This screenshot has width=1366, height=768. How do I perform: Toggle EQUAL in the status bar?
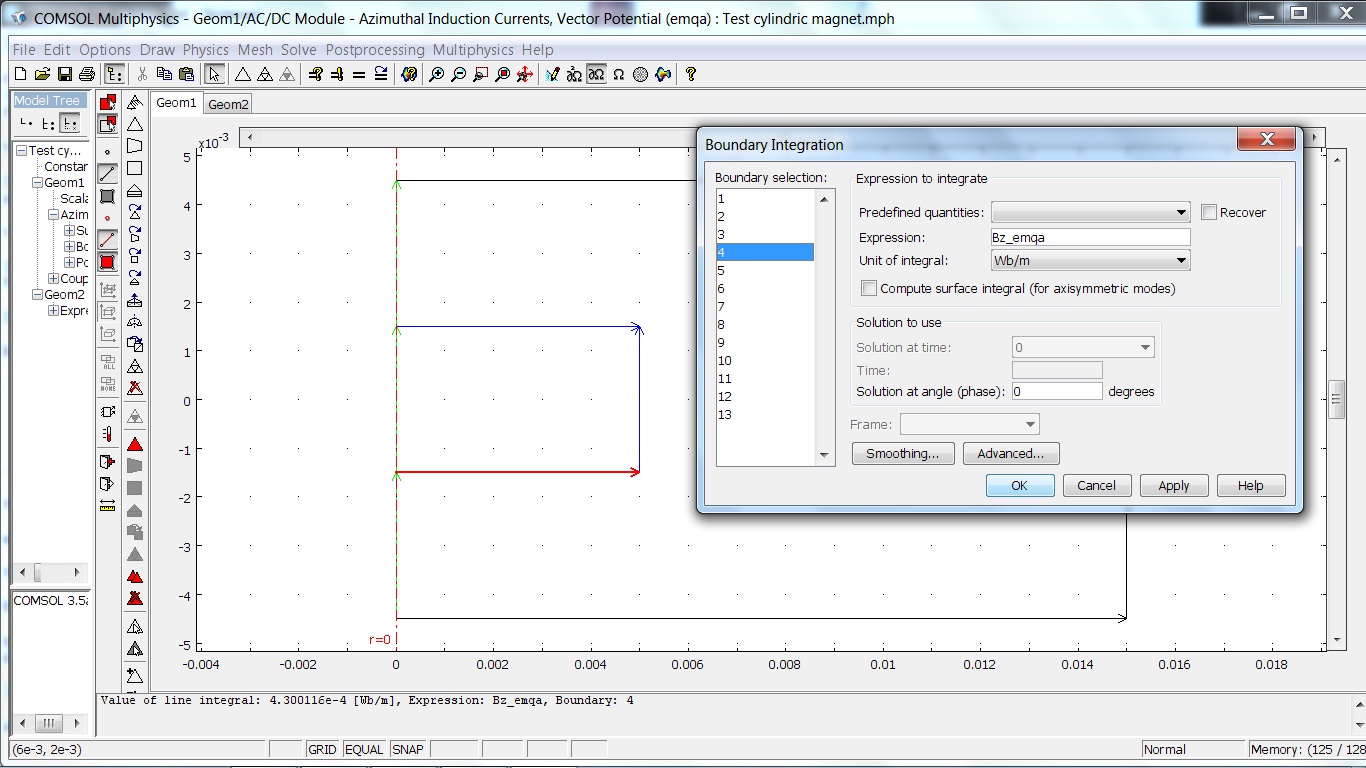click(x=364, y=749)
